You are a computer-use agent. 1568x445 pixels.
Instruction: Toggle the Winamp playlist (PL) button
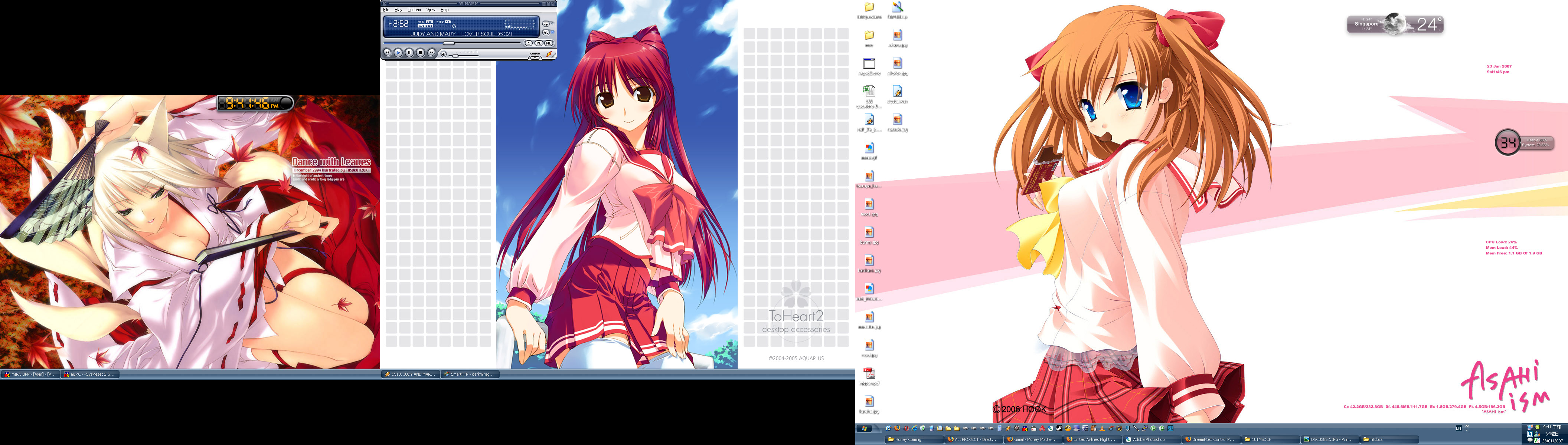tap(539, 43)
